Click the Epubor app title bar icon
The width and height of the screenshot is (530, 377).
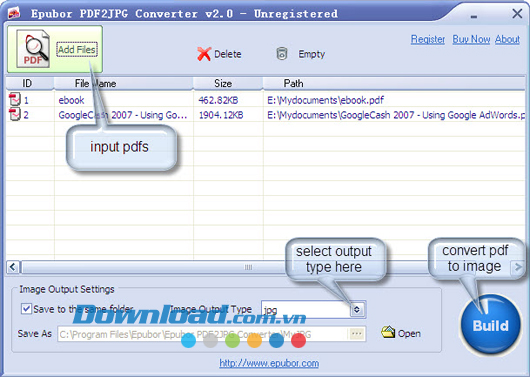[x=14, y=13]
